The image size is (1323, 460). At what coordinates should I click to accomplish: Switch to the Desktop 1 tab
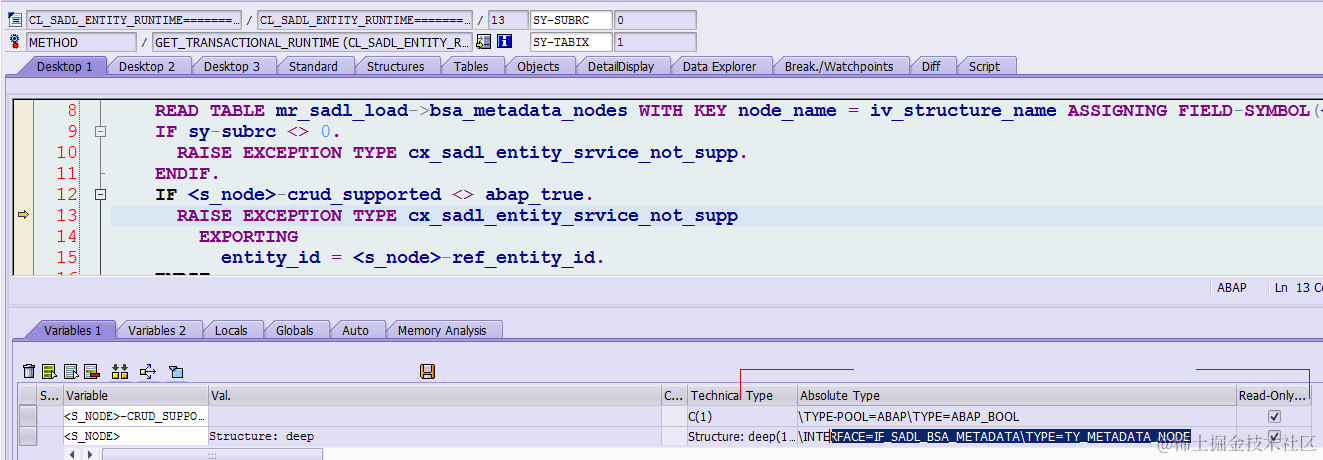click(x=64, y=66)
